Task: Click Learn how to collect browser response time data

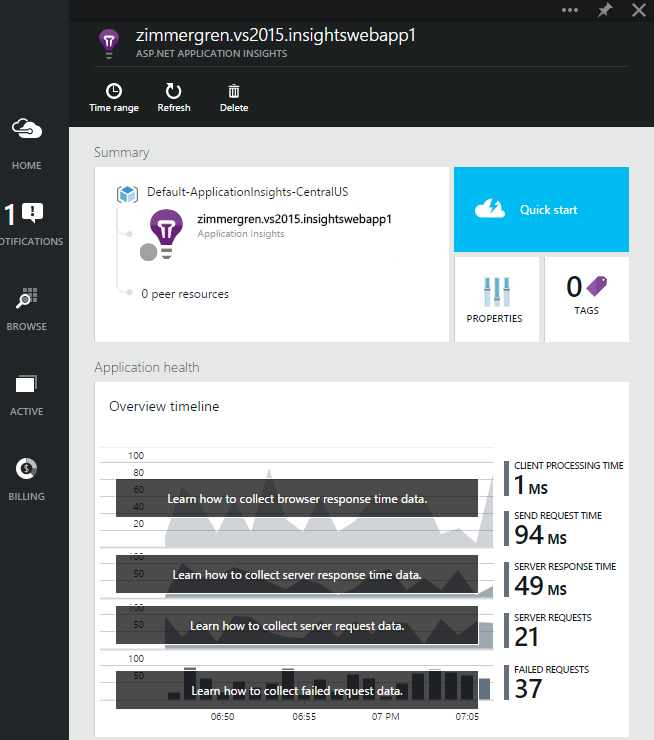Action: coord(297,498)
